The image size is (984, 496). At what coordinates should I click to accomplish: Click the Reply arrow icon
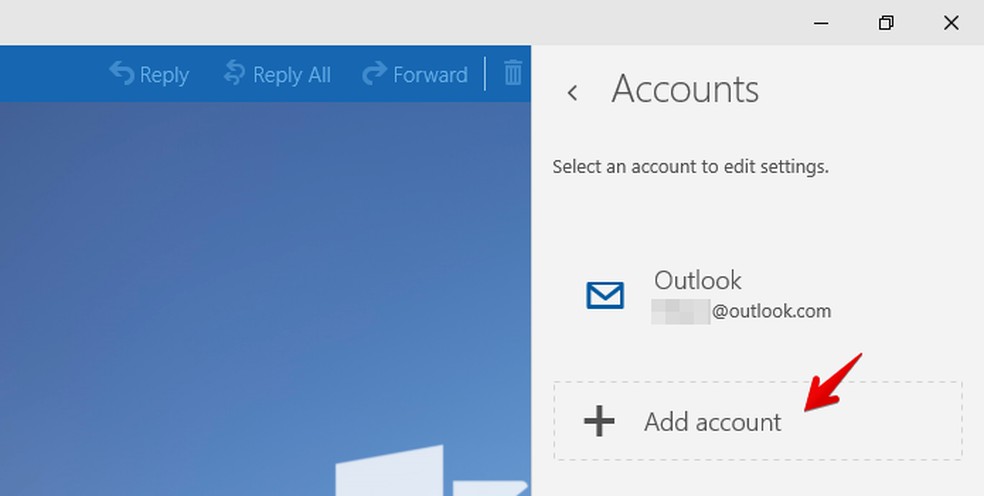click(x=121, y=73)
